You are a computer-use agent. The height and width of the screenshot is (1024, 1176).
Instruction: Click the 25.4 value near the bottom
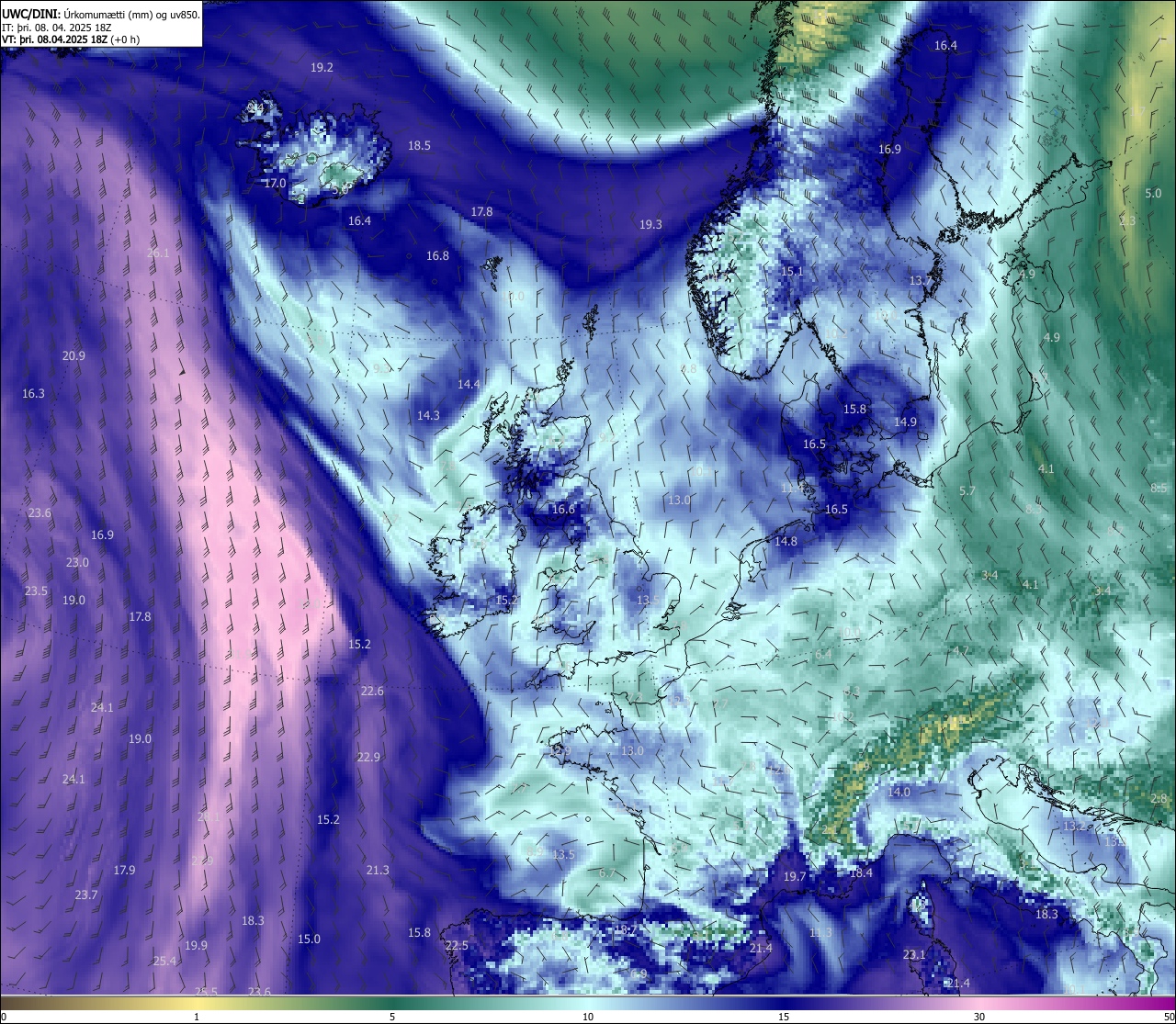tap(164, 962)
